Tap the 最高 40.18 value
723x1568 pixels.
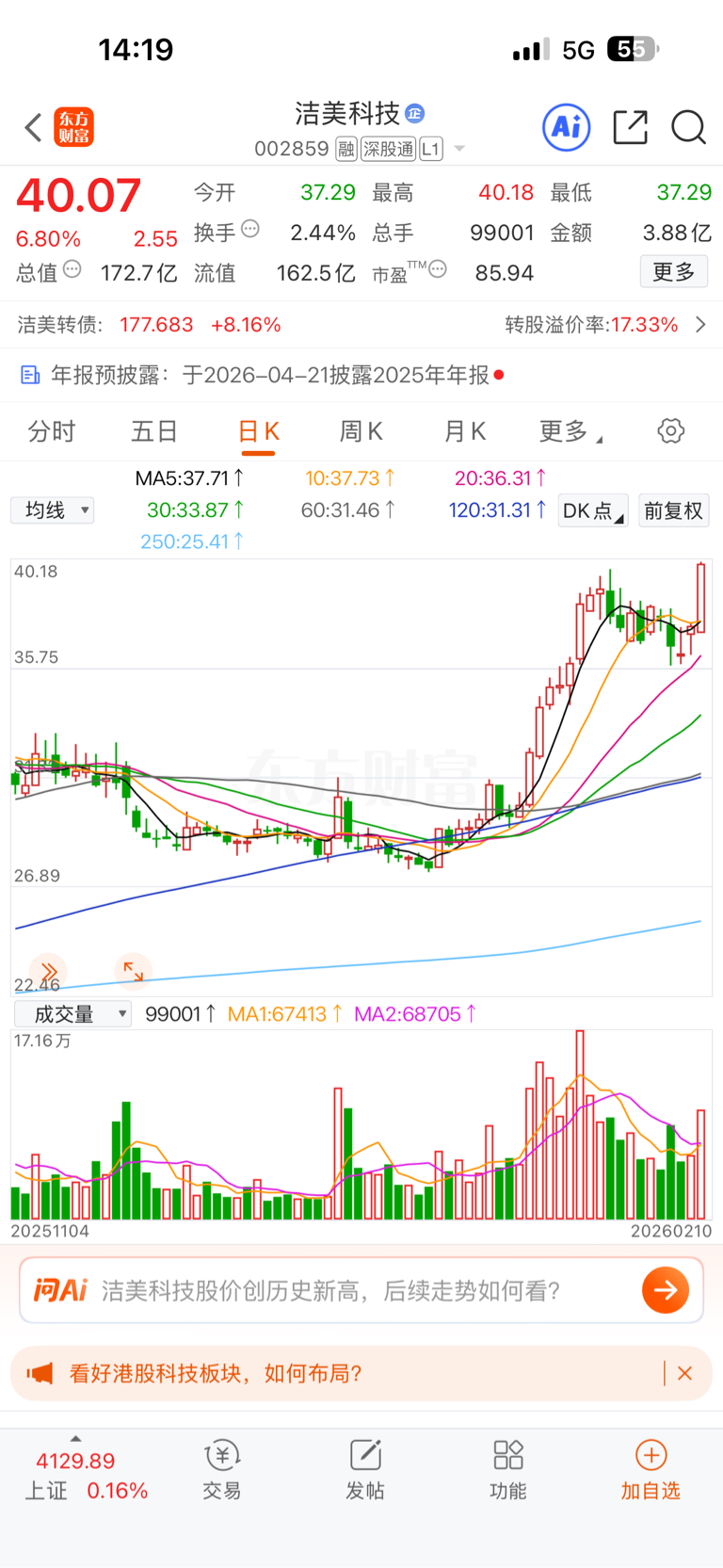(x=506, y=192)
